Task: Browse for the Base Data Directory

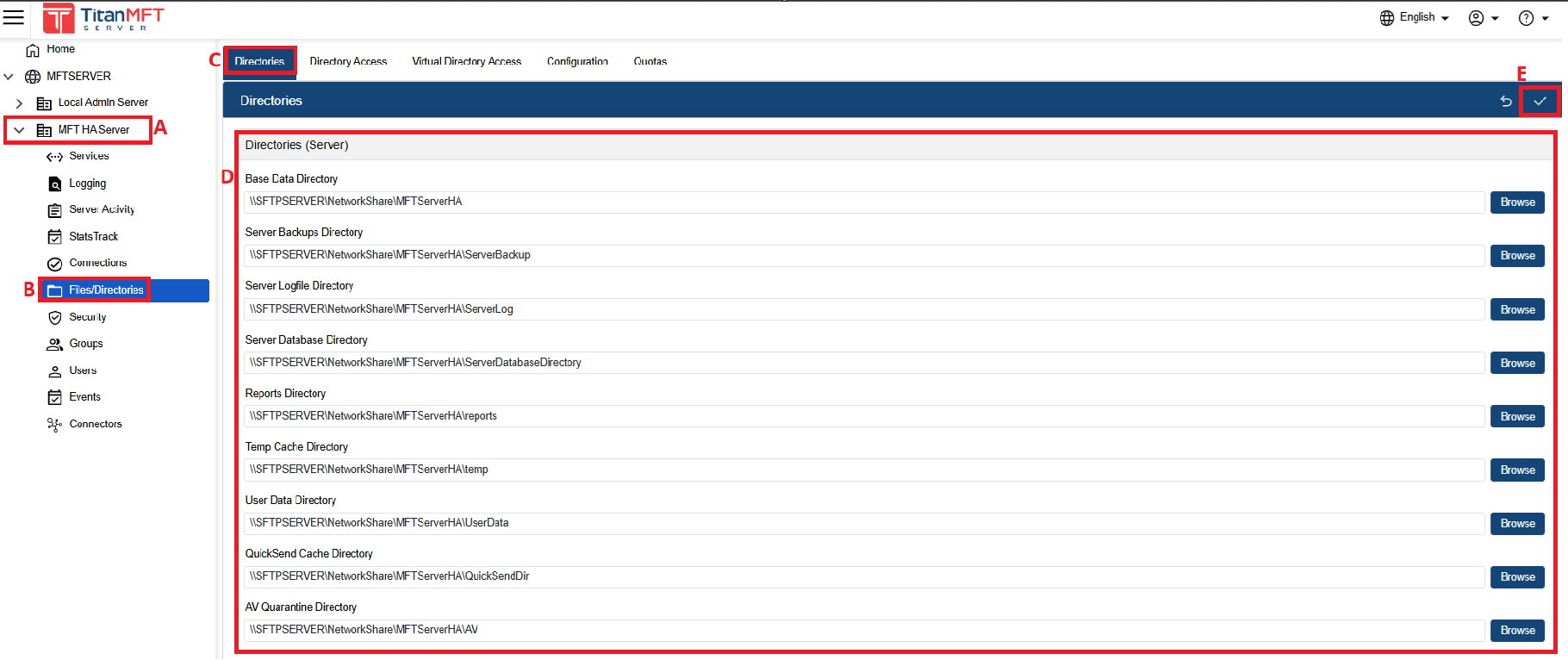Action: point(1517,202)
